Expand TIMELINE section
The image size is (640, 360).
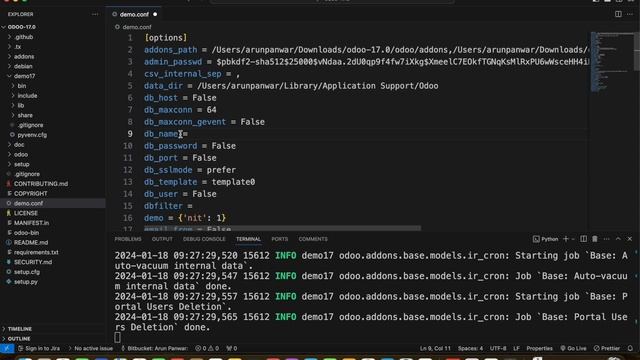pos(20,329)
